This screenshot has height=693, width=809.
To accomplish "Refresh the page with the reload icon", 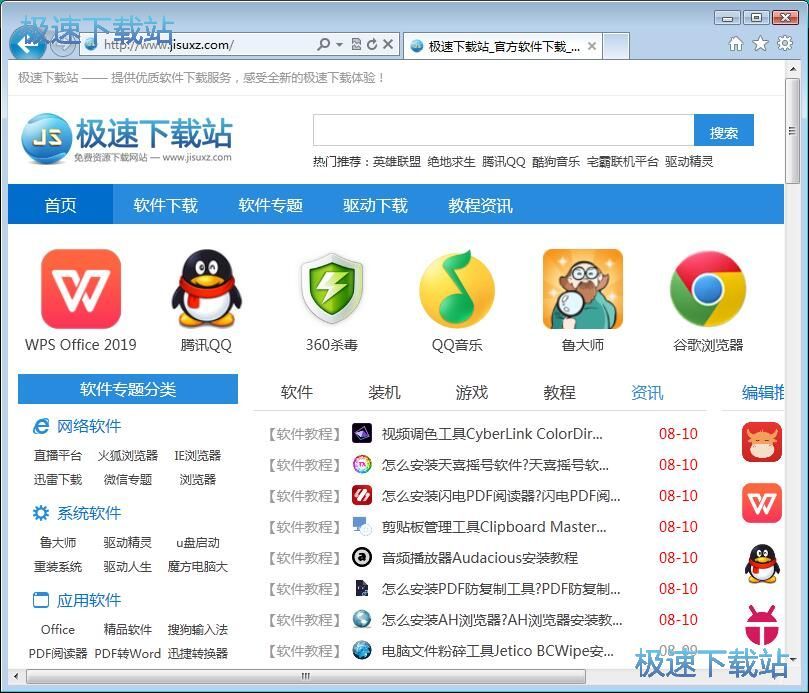I will [x=372, y=45].
